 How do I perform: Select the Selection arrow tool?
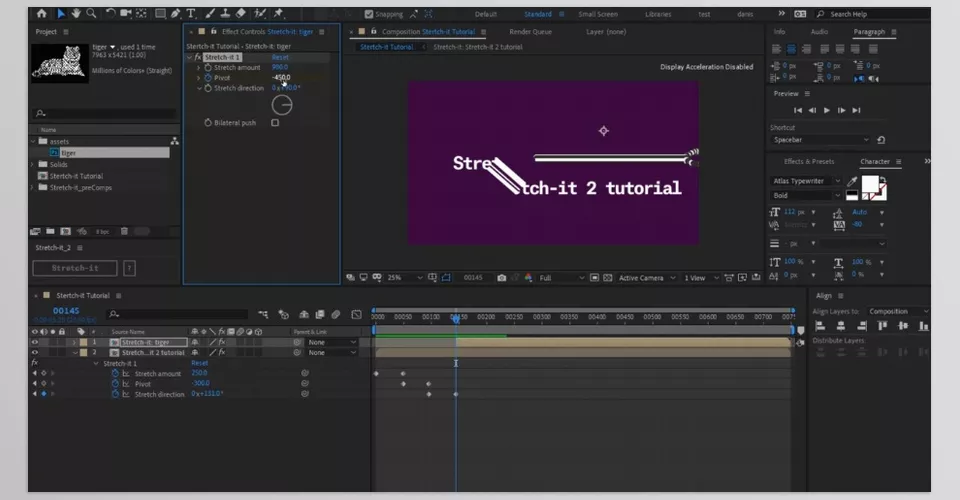point(61,13)
